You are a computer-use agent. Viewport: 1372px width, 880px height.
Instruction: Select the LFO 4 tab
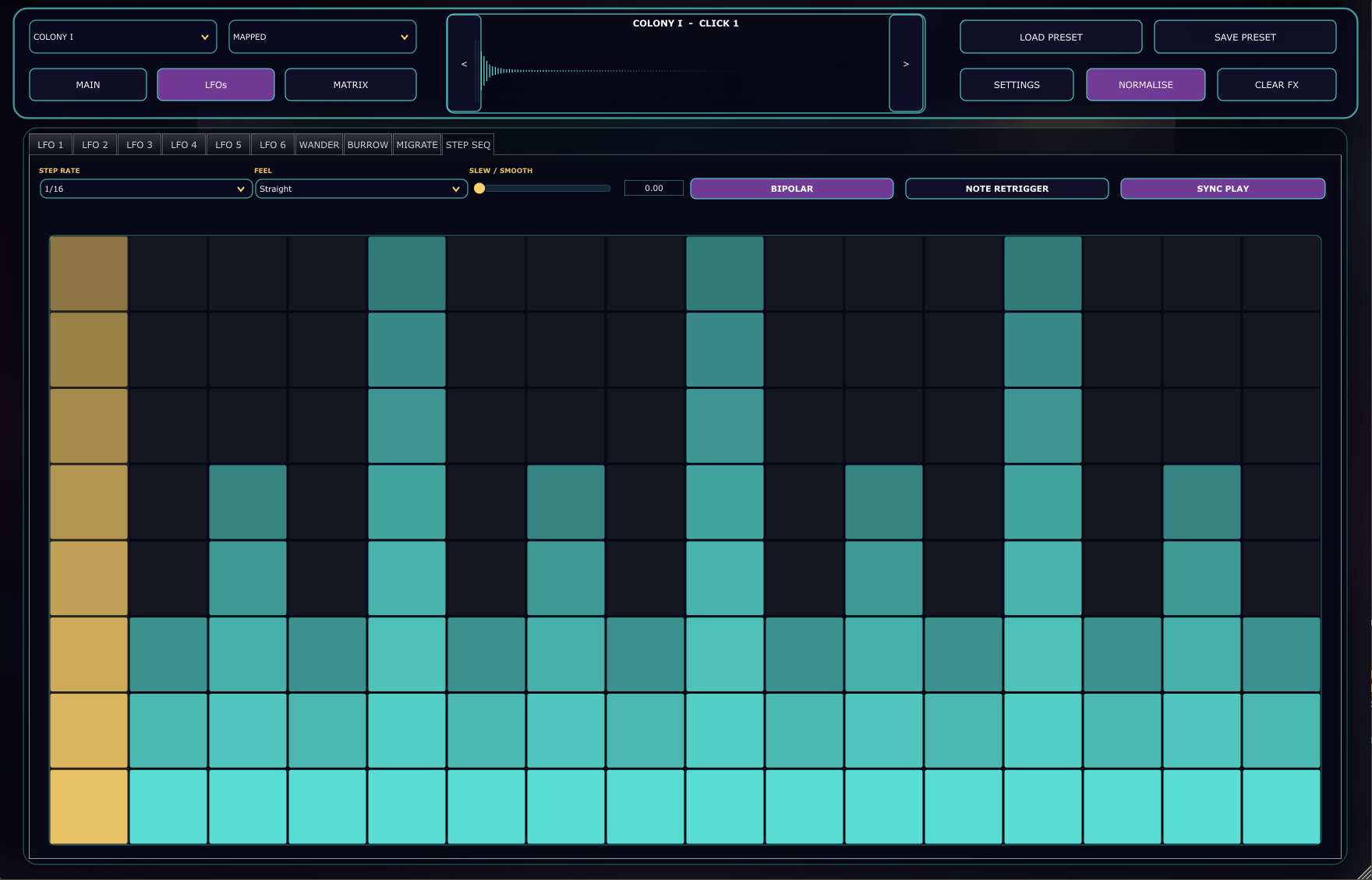184,145
